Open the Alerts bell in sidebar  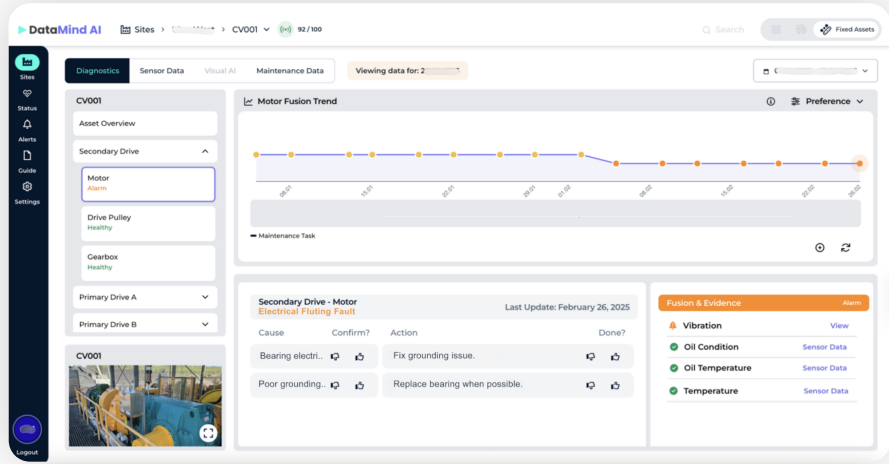pyautogui.click(x=27, y=126)
